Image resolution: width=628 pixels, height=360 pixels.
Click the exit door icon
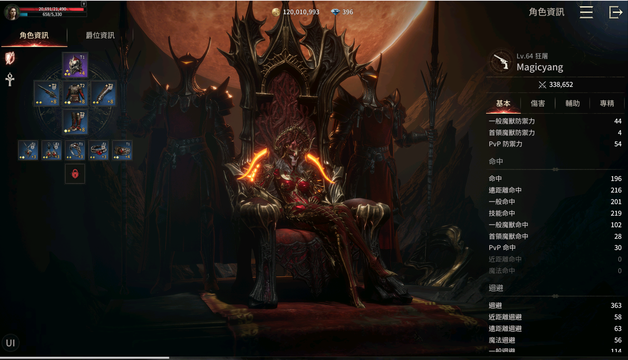pos(615,12)
